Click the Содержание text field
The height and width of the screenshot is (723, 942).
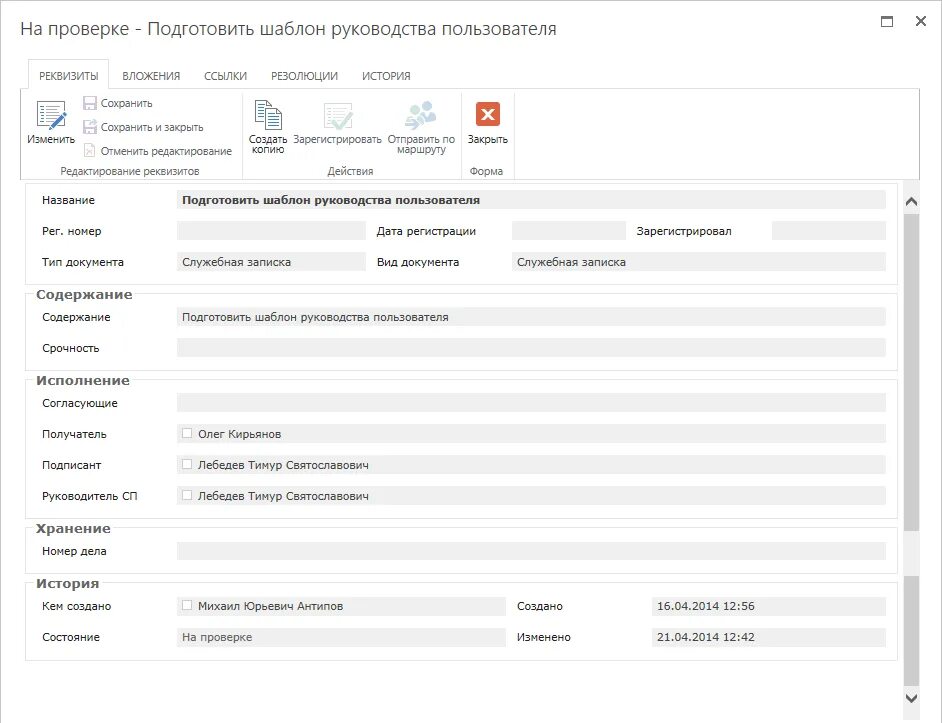pyautogui.click(x=531, y=317)
